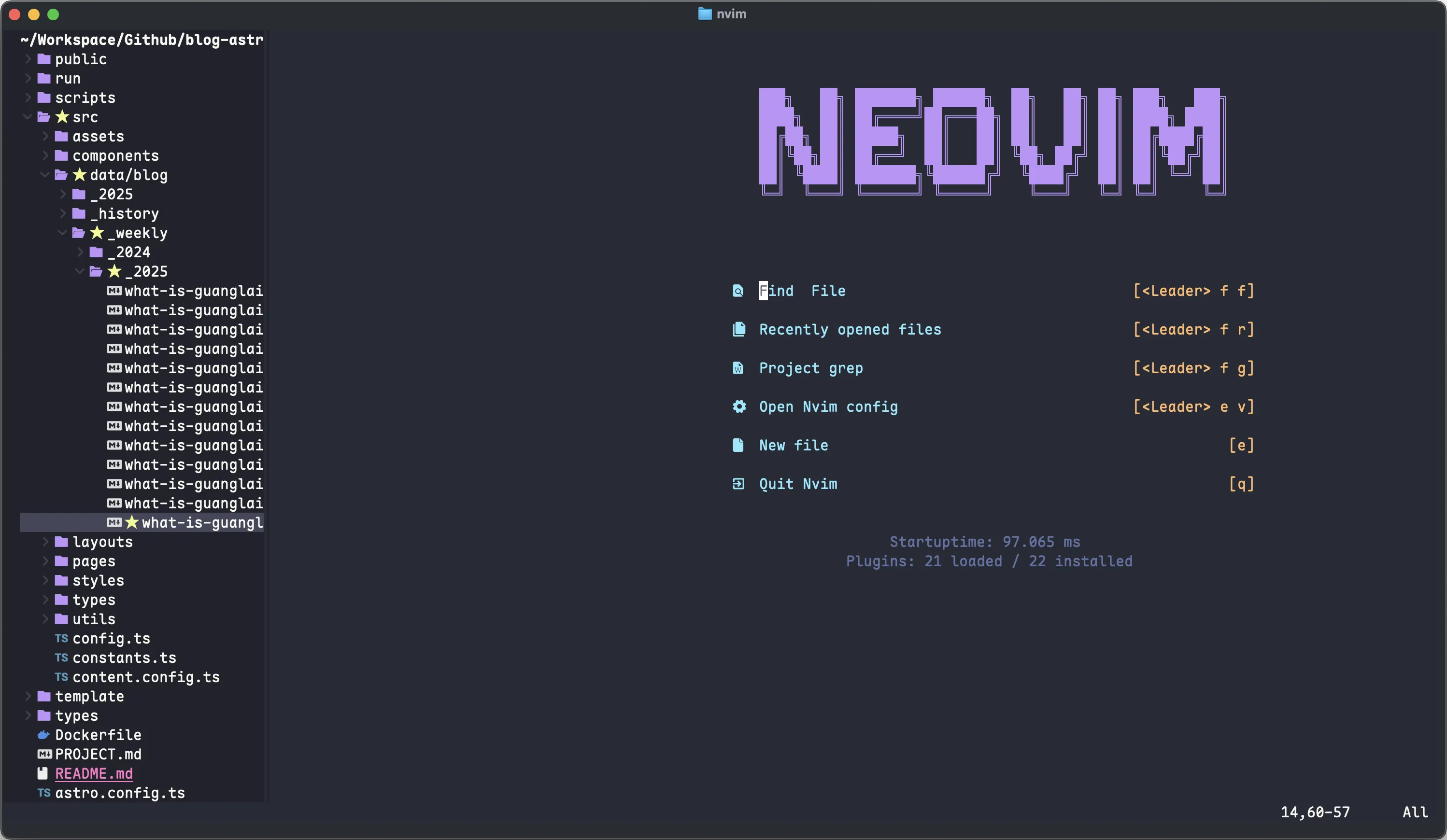Select Find File dashboard entry
Image resolution: width=1447 pixels, height=840 pixels.
(802, 291)
